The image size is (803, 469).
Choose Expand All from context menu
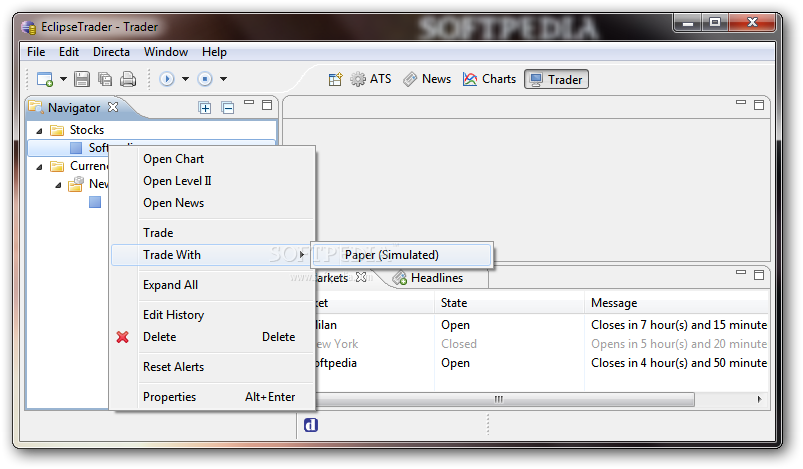point(171,285)
